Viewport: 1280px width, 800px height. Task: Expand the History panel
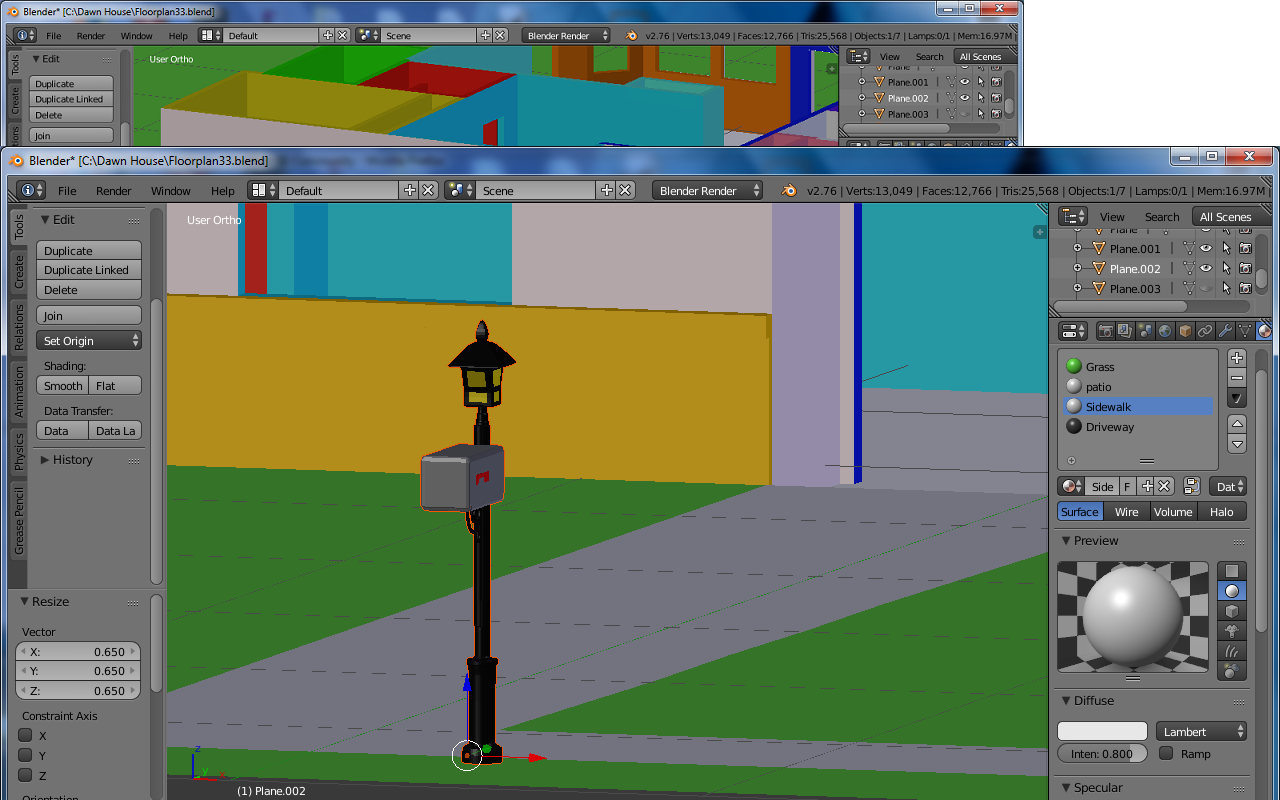[44, 460]
